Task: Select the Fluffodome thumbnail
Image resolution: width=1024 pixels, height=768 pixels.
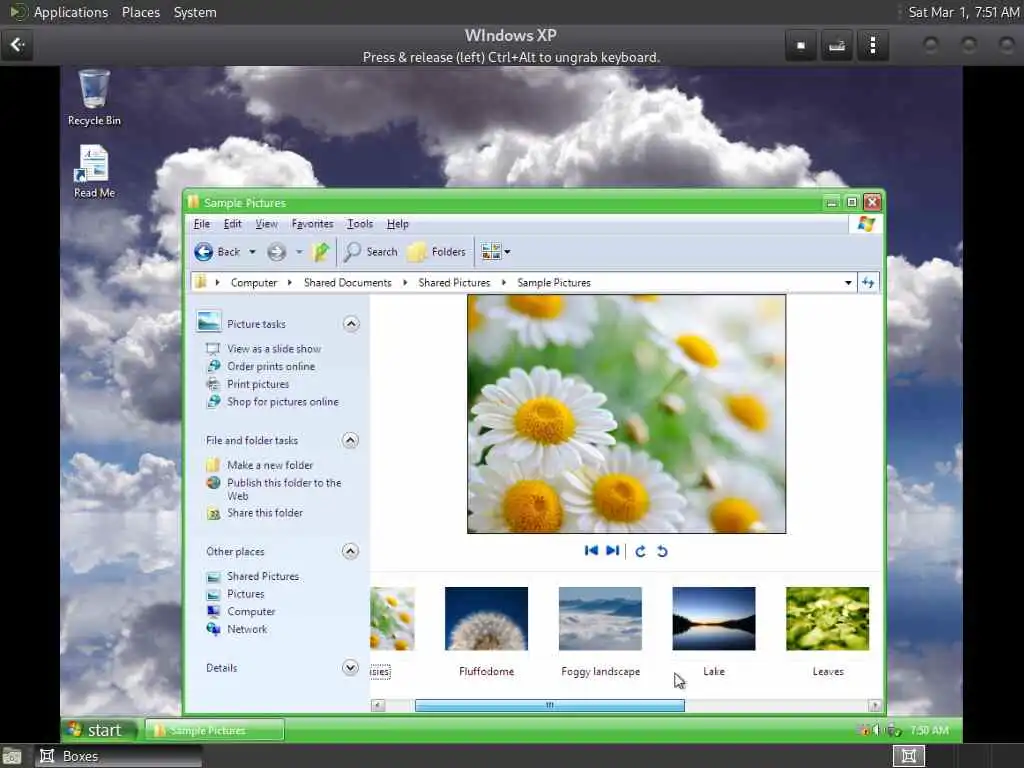Action: [487, 618]
